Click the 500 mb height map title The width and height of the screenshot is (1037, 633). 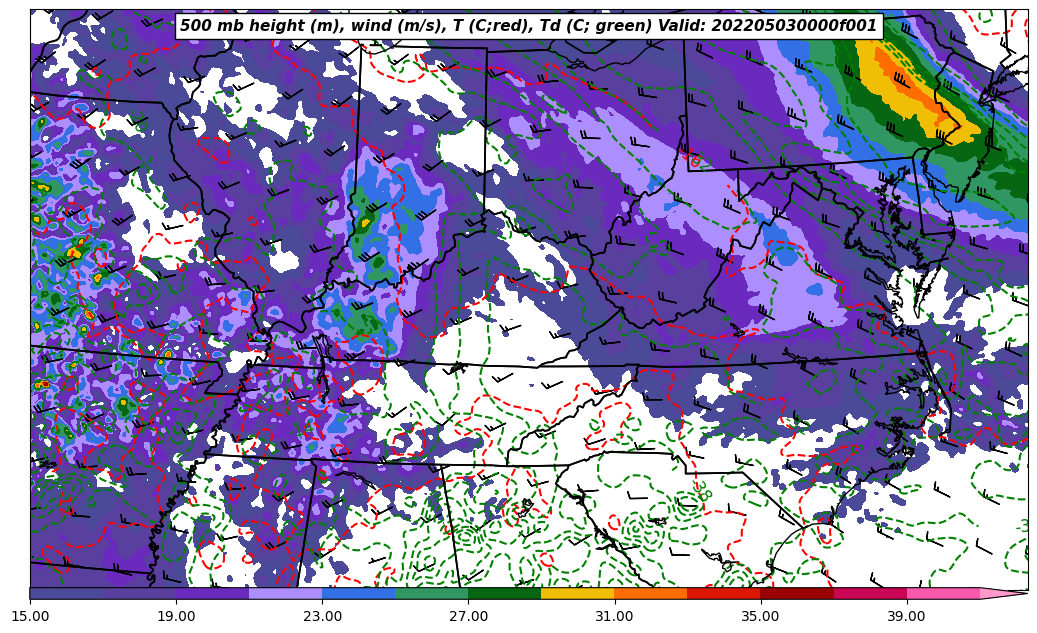[x=528, y=26]
